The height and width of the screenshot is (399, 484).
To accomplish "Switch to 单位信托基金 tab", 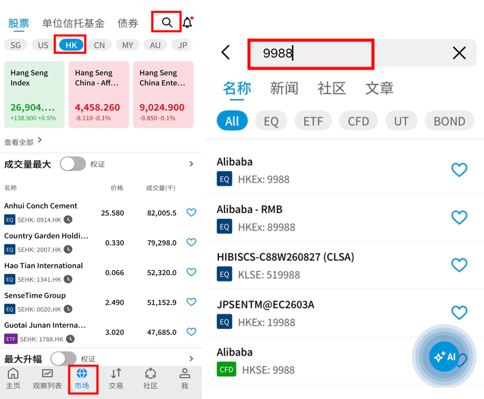I will pyautogui.click(x=73, y=23).
